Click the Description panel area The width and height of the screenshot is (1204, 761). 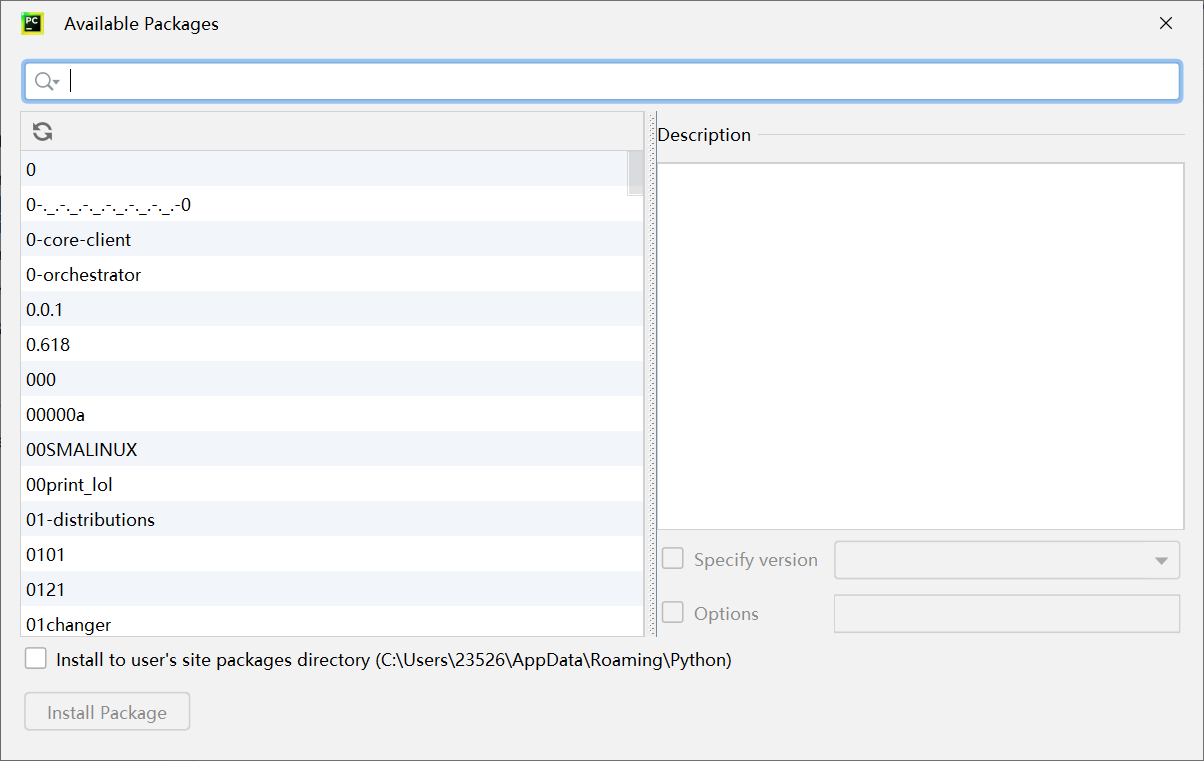918,345
